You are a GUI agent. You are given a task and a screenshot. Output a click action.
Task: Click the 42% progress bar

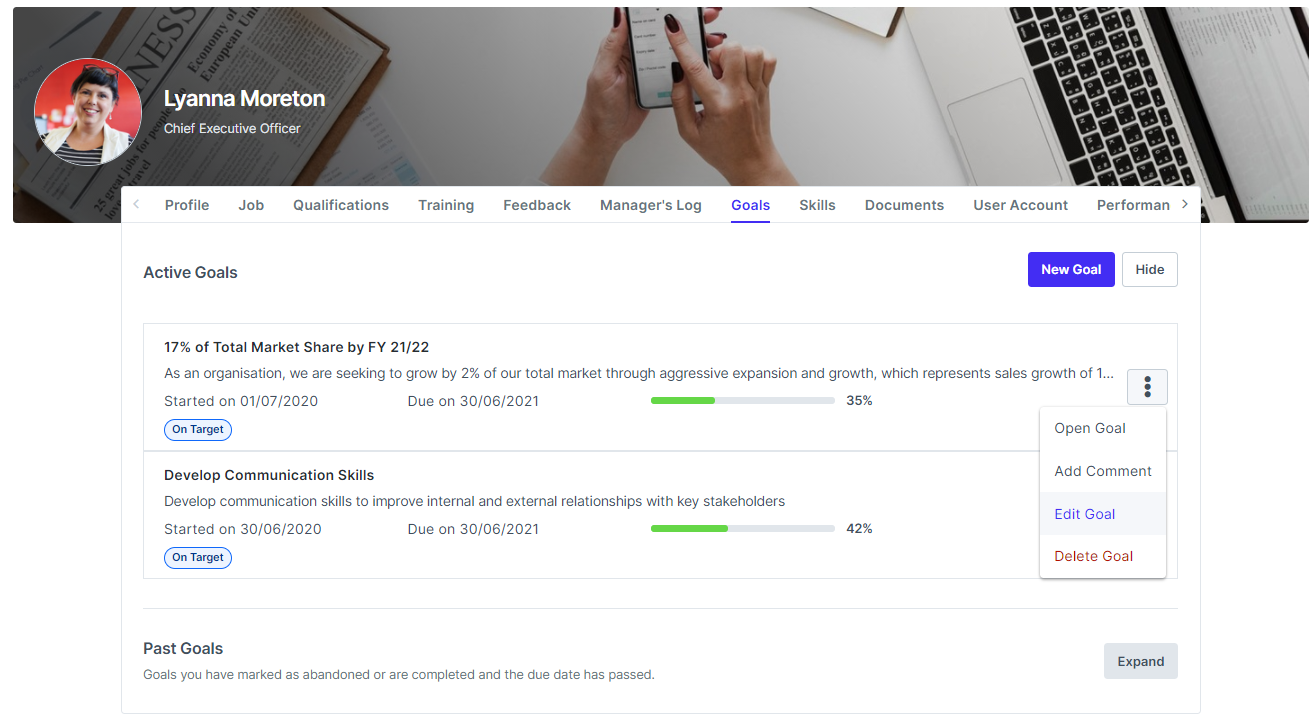[742, 528]
